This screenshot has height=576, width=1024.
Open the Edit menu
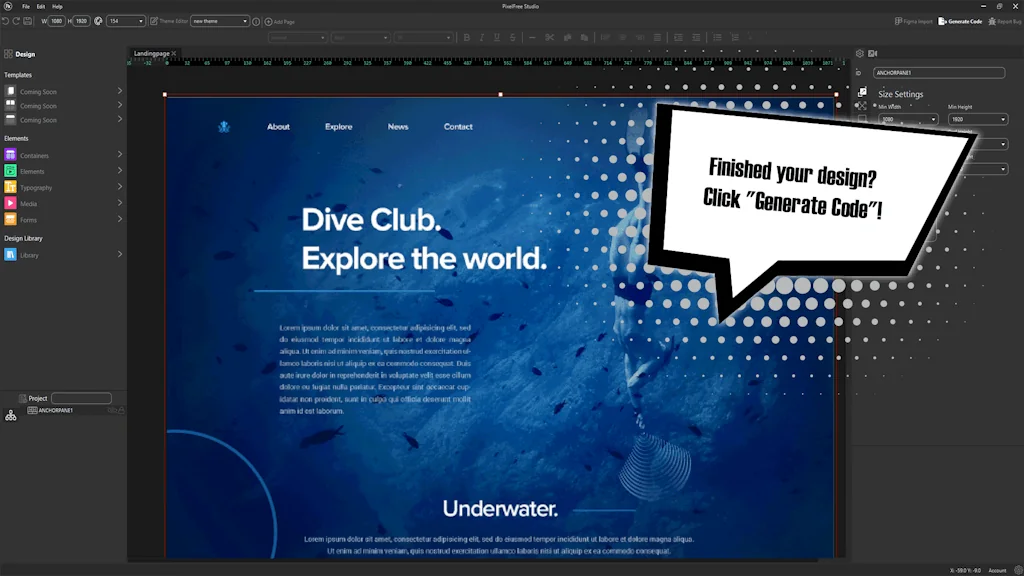40,6
